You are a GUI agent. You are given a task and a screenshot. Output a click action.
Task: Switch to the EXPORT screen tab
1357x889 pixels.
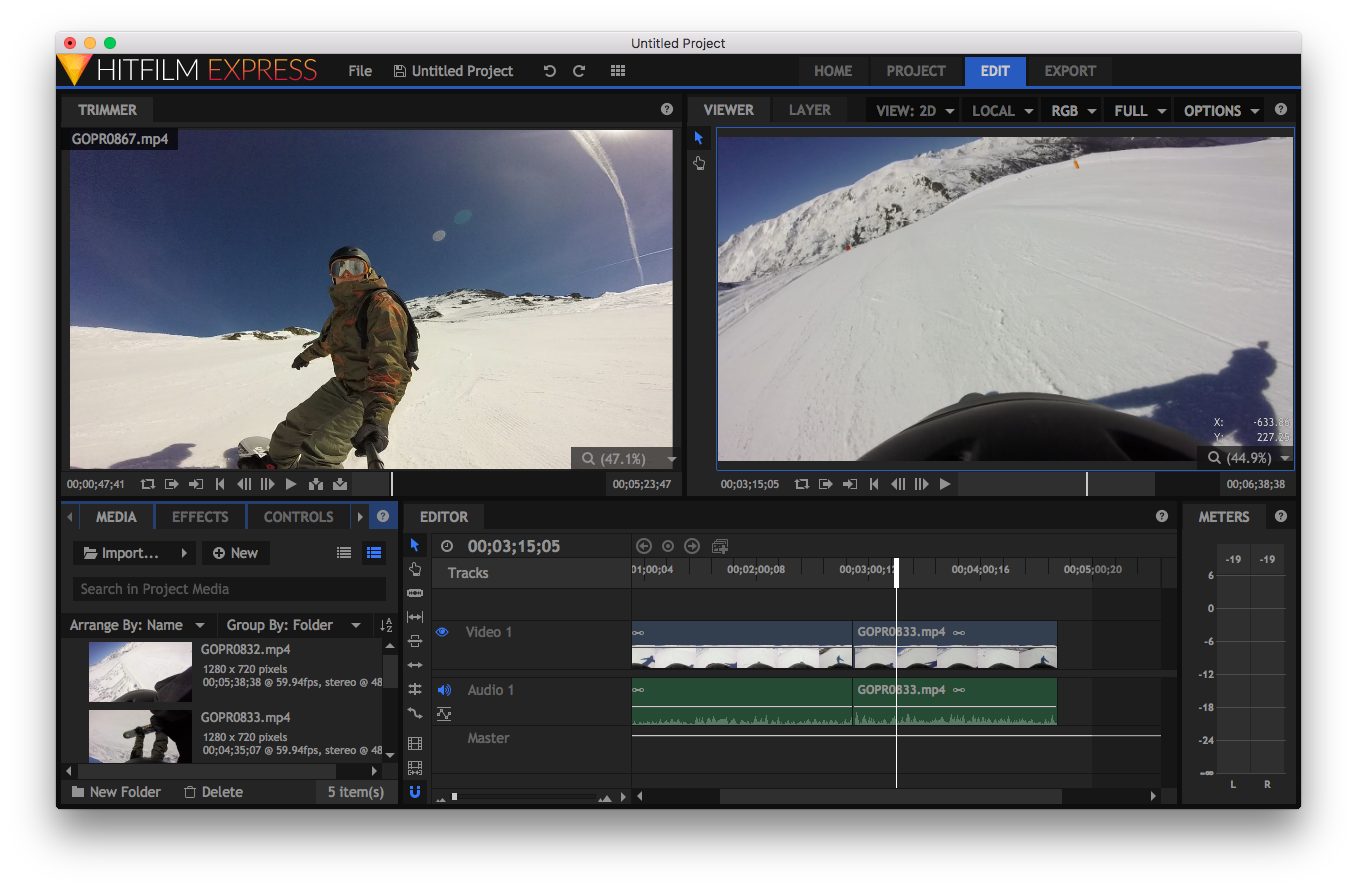coord(1070,71)
